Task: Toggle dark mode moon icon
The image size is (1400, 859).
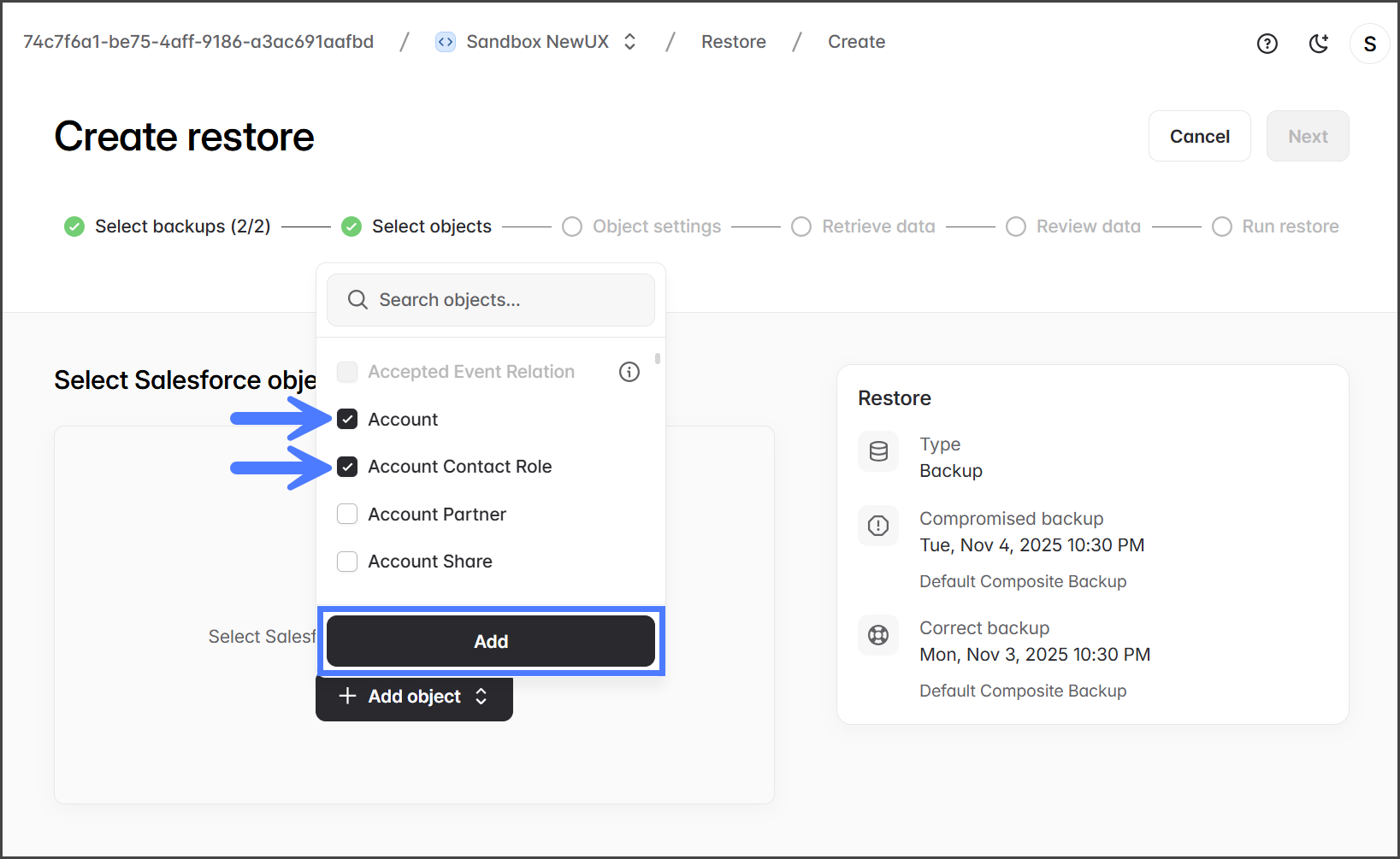Action: pos(1319,44)
